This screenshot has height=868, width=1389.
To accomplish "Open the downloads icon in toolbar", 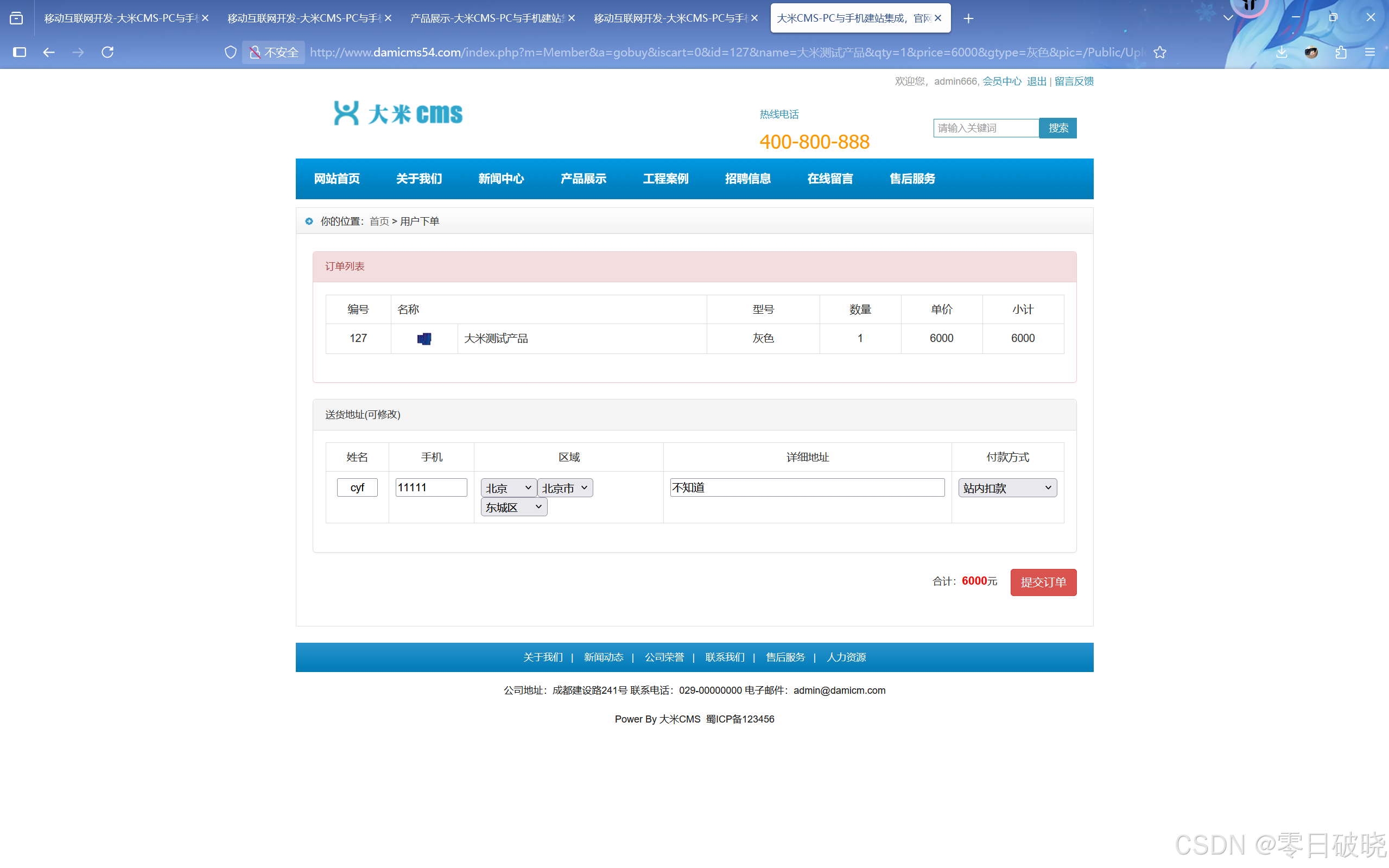I will (x=1282, y=52).
